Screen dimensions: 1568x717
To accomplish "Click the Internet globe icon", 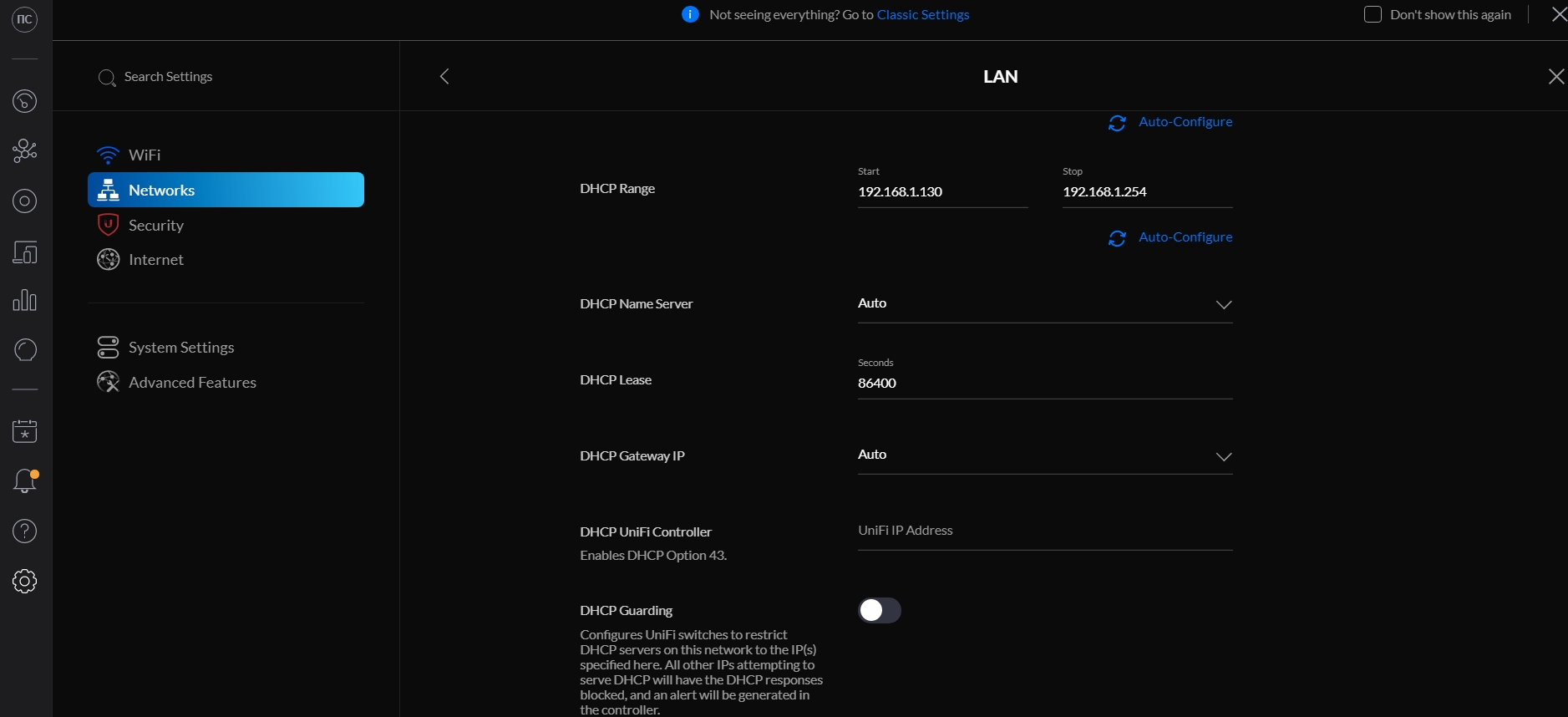I will (x=108, y=259).
